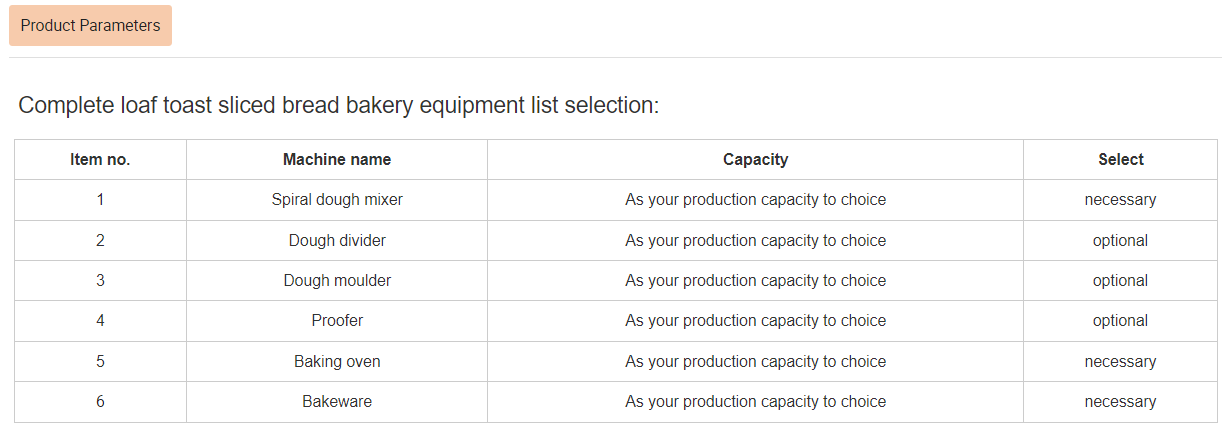
Task: Click 'necessary' in the Spiral dough mixer row
Action: (1120, 200)
